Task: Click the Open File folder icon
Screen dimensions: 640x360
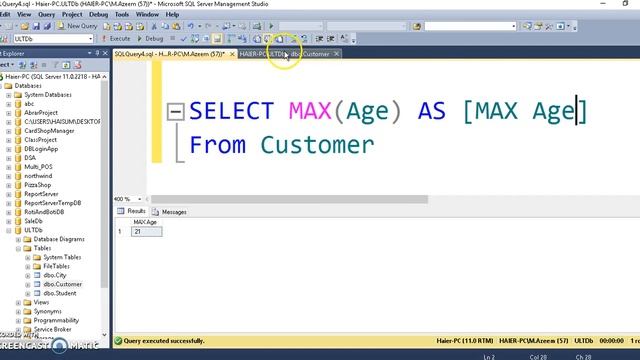Action: pos(24,27)
